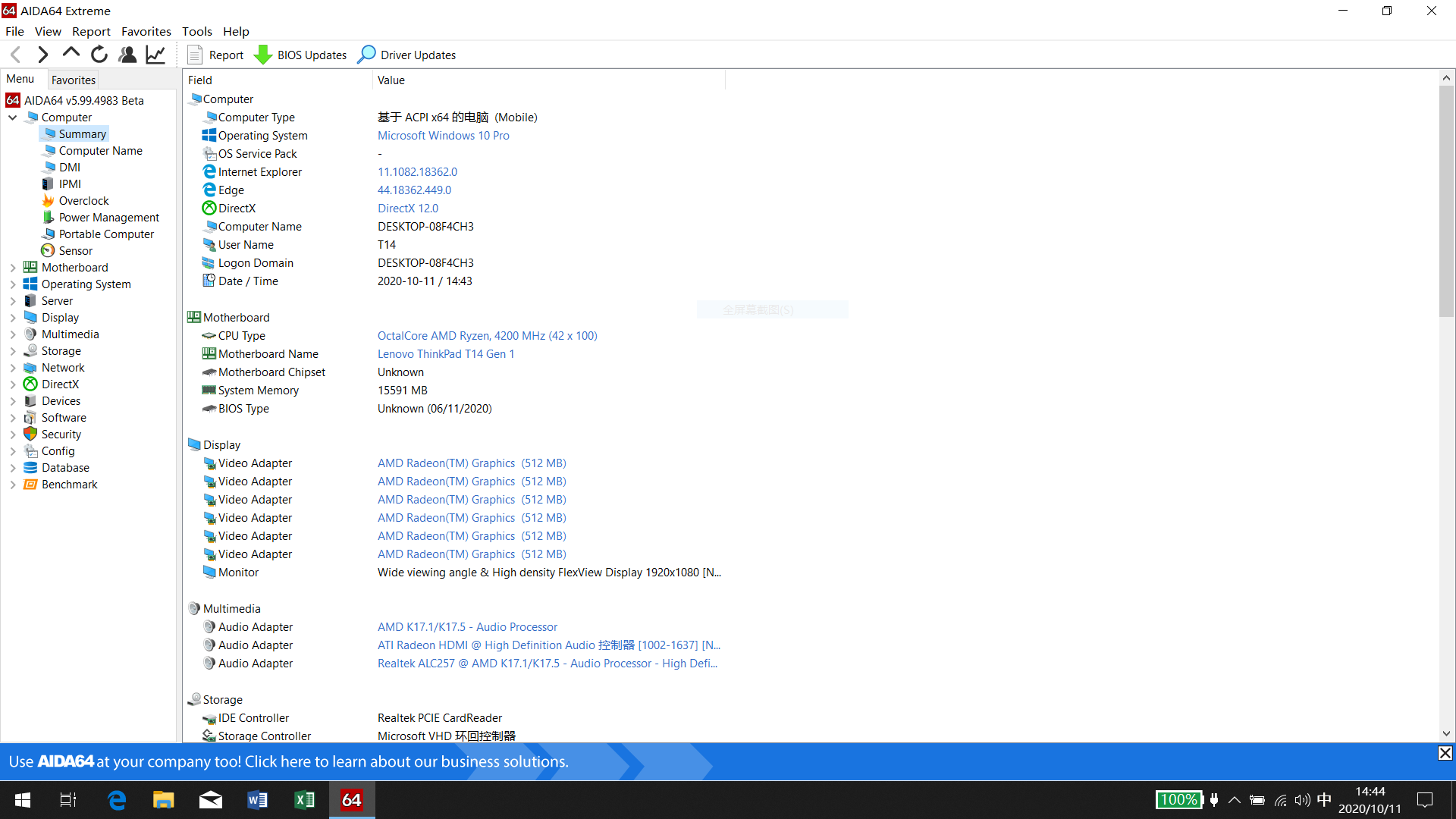The height and width of the screenshot is (819, 1456).
Task: Open Word from taskbar
Action: coord(257,800)
